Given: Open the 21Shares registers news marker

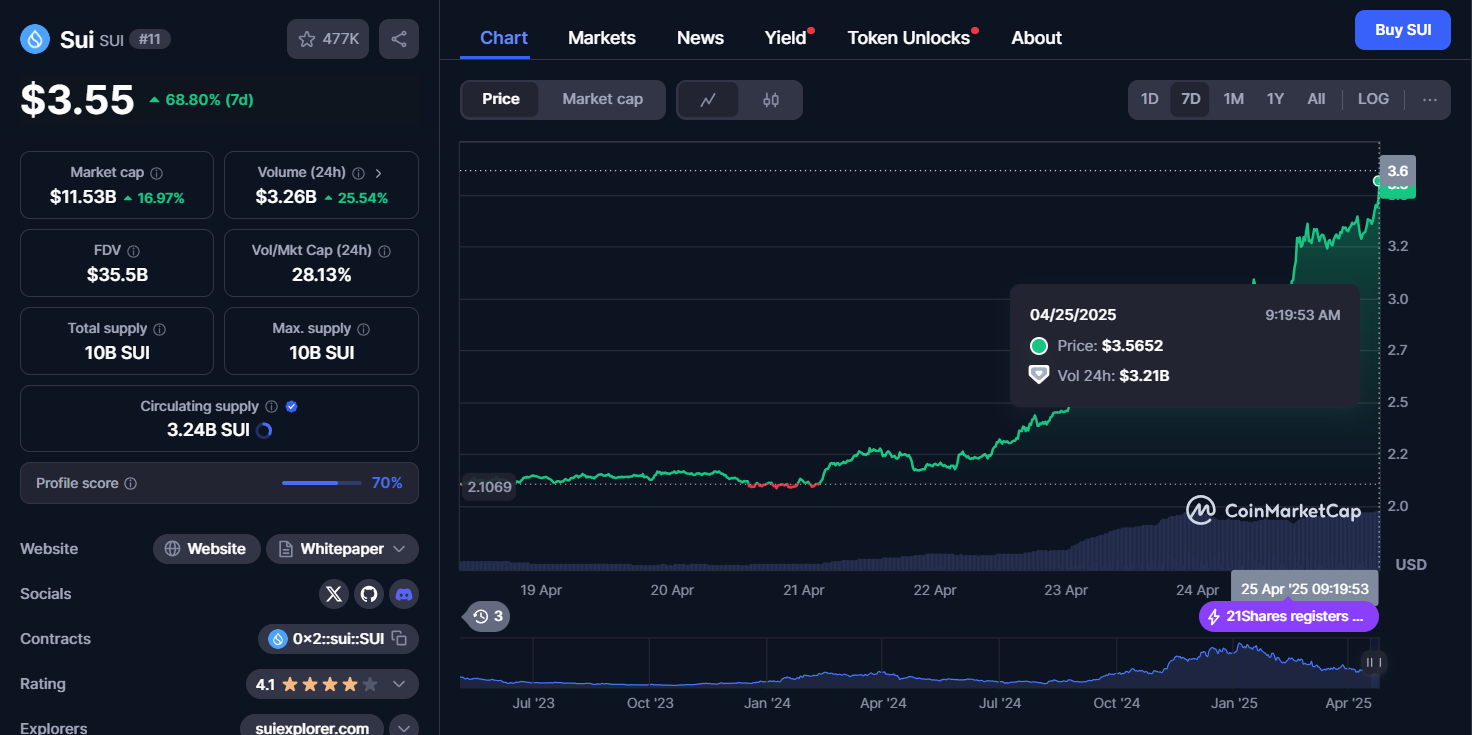Looking at the screenshot, I should click(x=1288, y=617).
